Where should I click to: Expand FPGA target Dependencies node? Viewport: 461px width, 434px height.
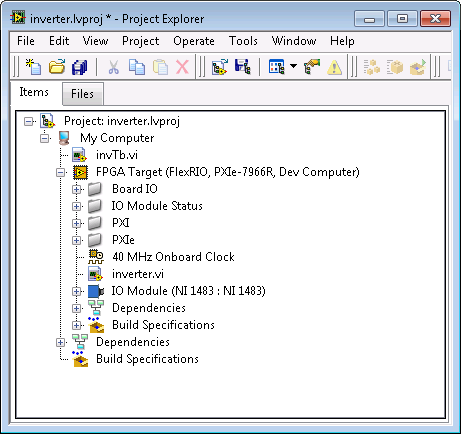tap(77, 308)
